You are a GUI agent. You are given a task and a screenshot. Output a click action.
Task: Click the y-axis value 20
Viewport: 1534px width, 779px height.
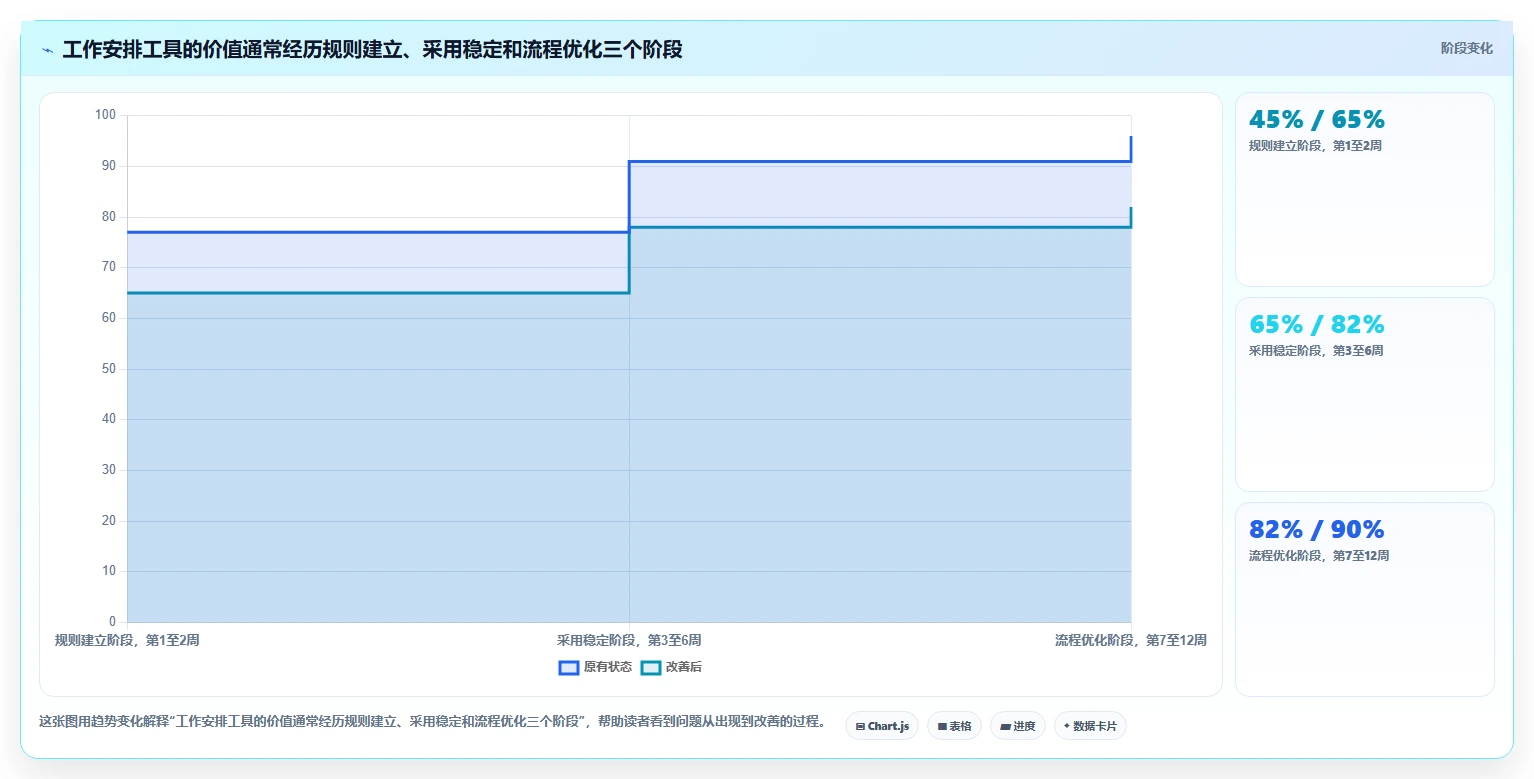point(109,521)
